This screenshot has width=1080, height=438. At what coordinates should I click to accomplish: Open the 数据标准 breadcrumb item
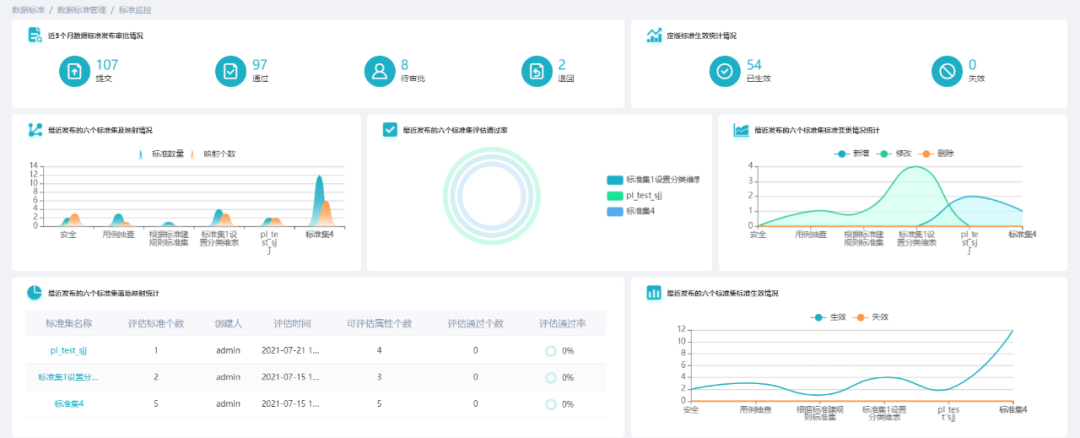[x=28, y=10]
